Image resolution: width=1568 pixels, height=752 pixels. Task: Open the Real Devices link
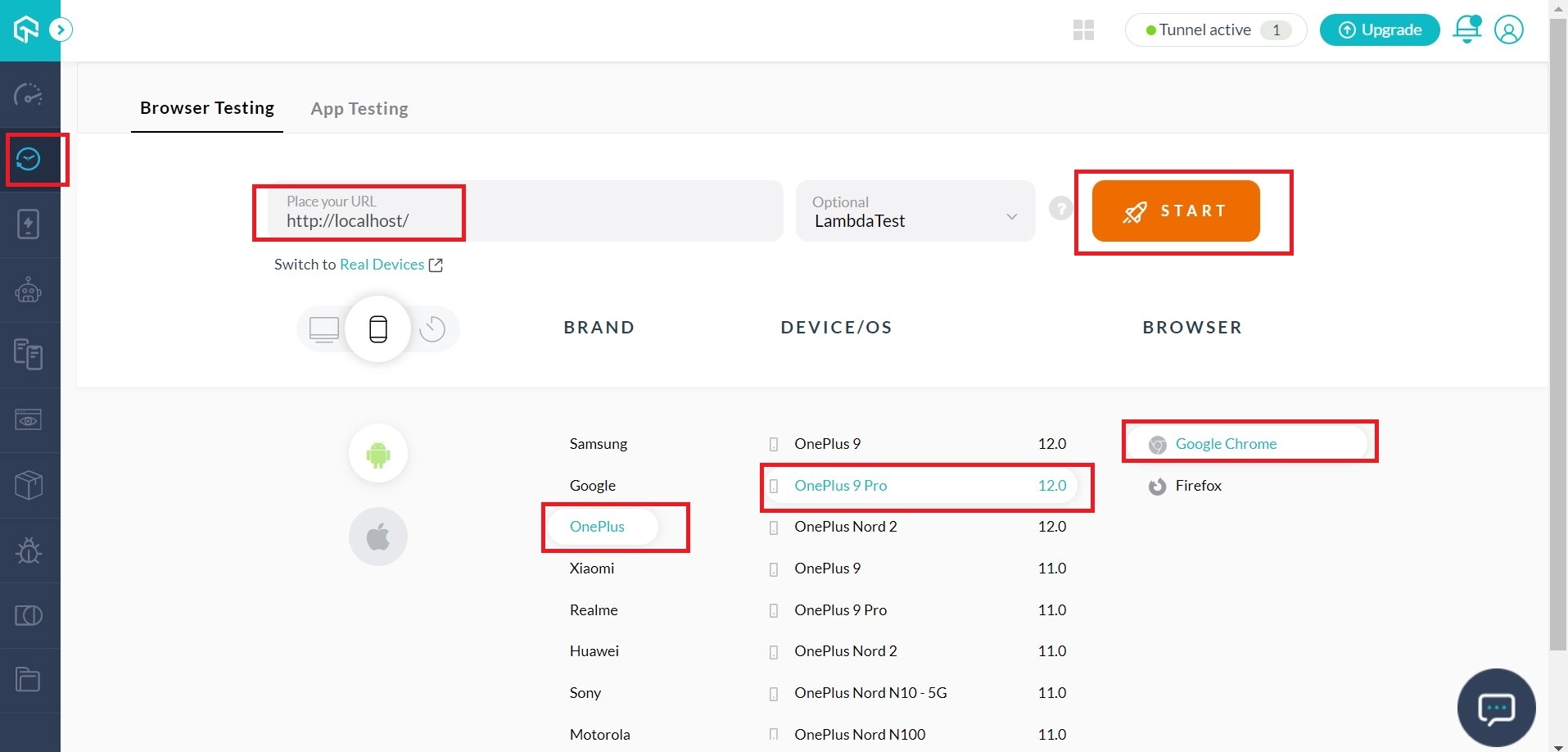[x=382, y=264]
